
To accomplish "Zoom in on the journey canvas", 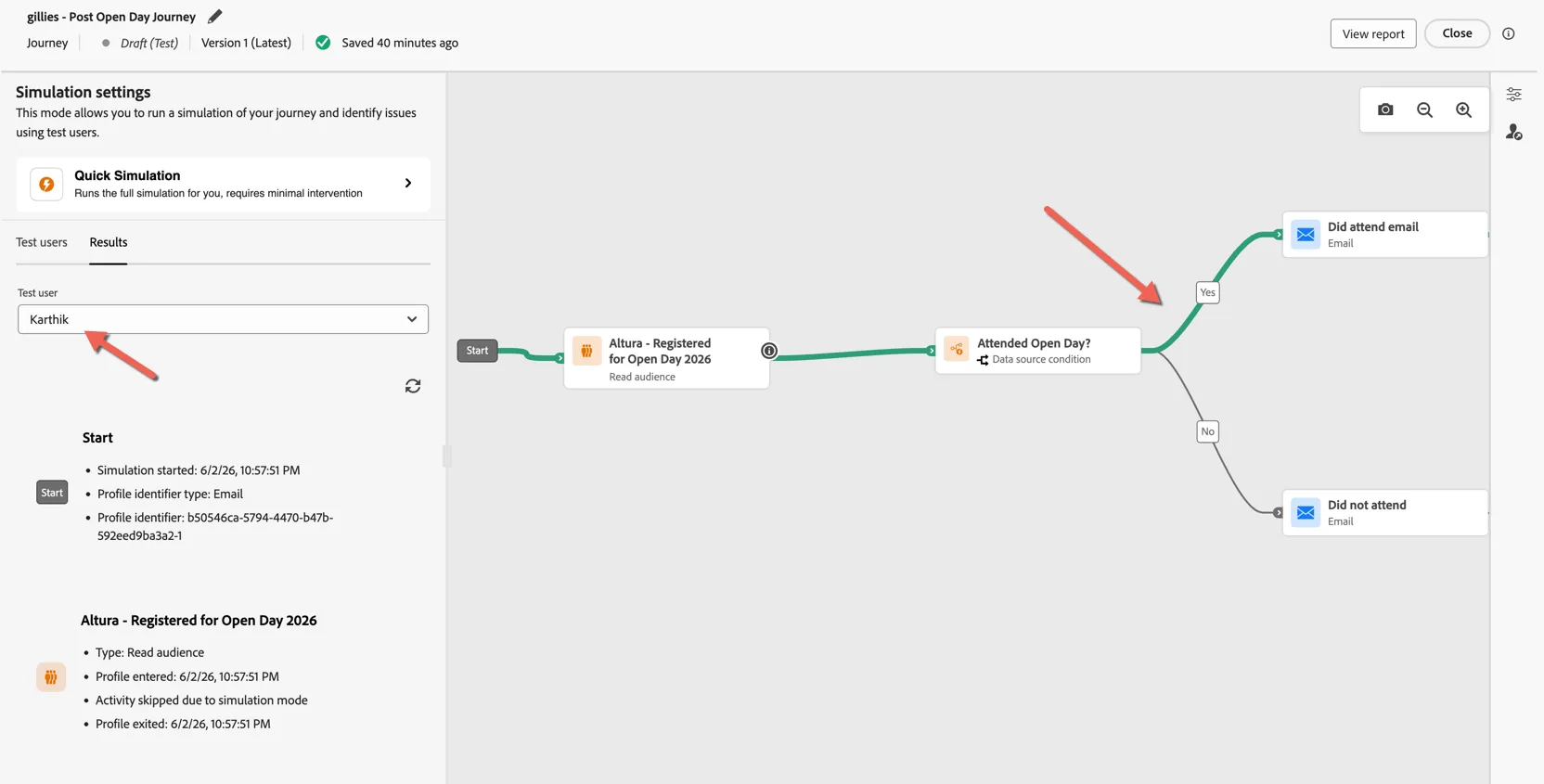I will coord(1463,109).
